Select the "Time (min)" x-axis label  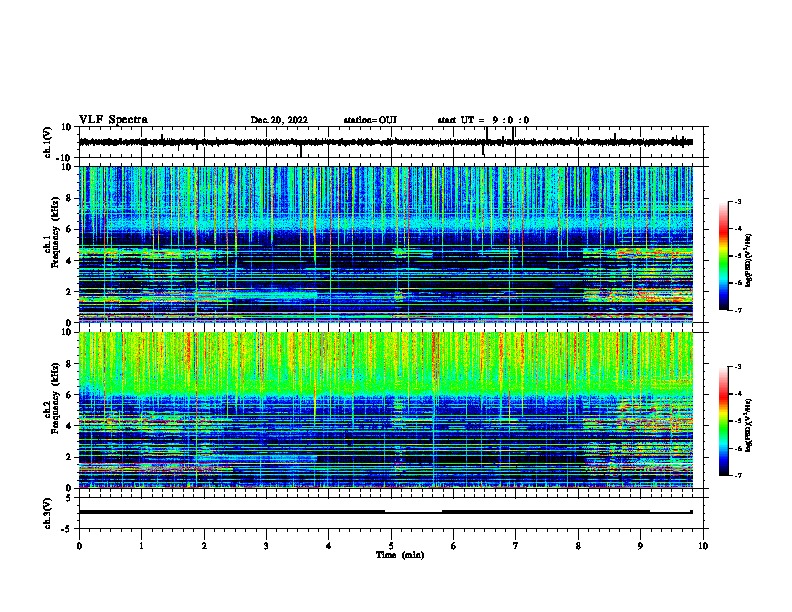pyautogui.click(x=400, y=555)
